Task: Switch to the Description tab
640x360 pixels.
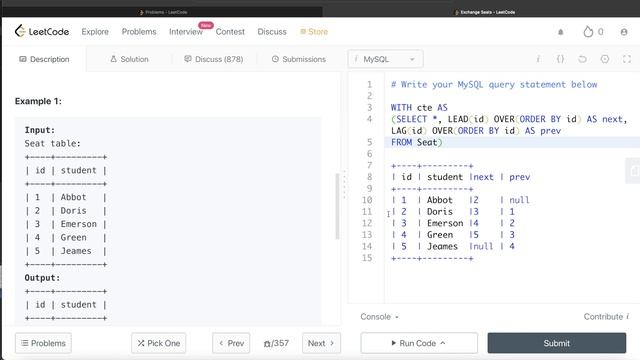Action: coord(44,59)
